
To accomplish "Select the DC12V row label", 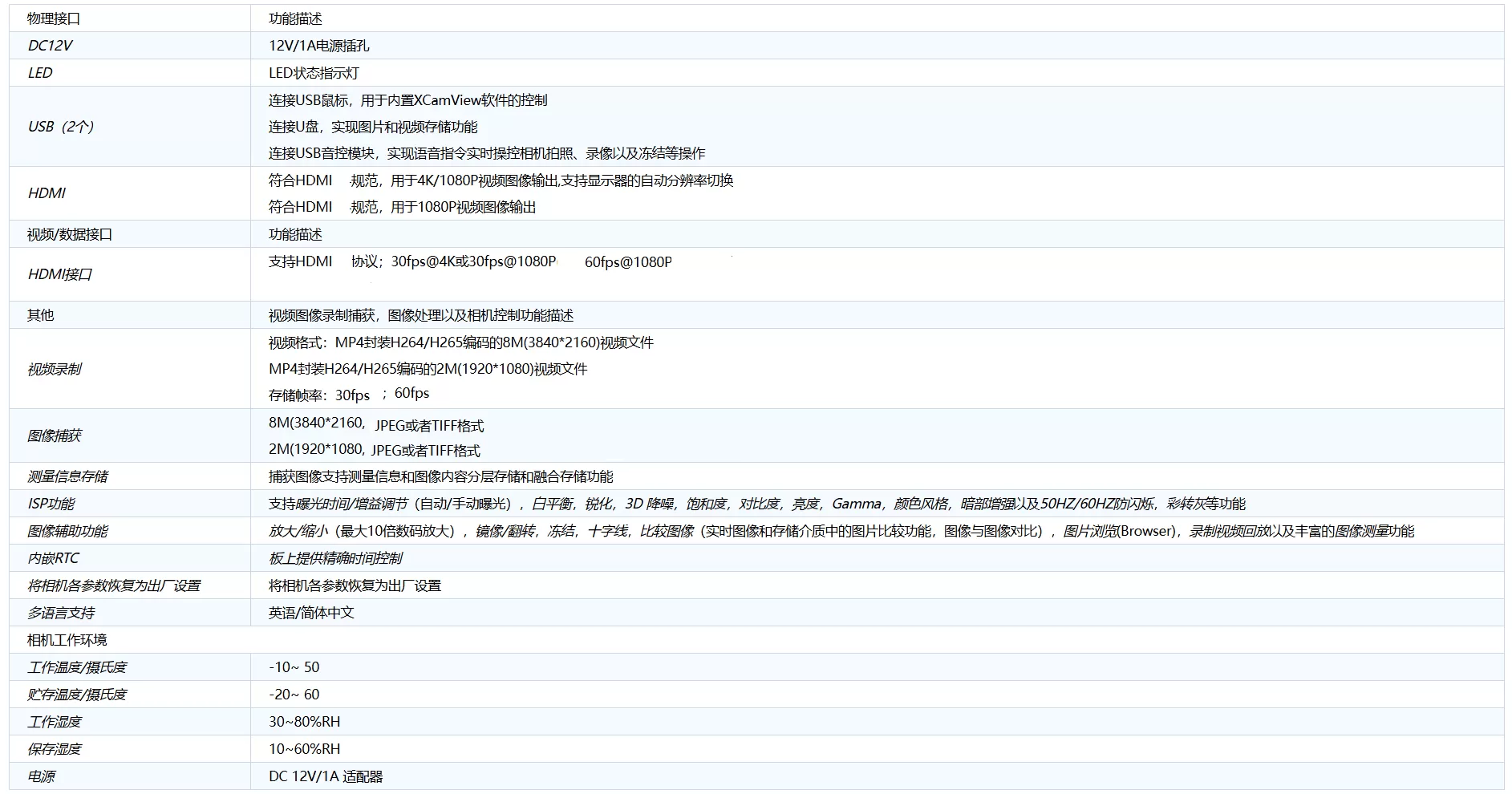I will coord(44,46).
